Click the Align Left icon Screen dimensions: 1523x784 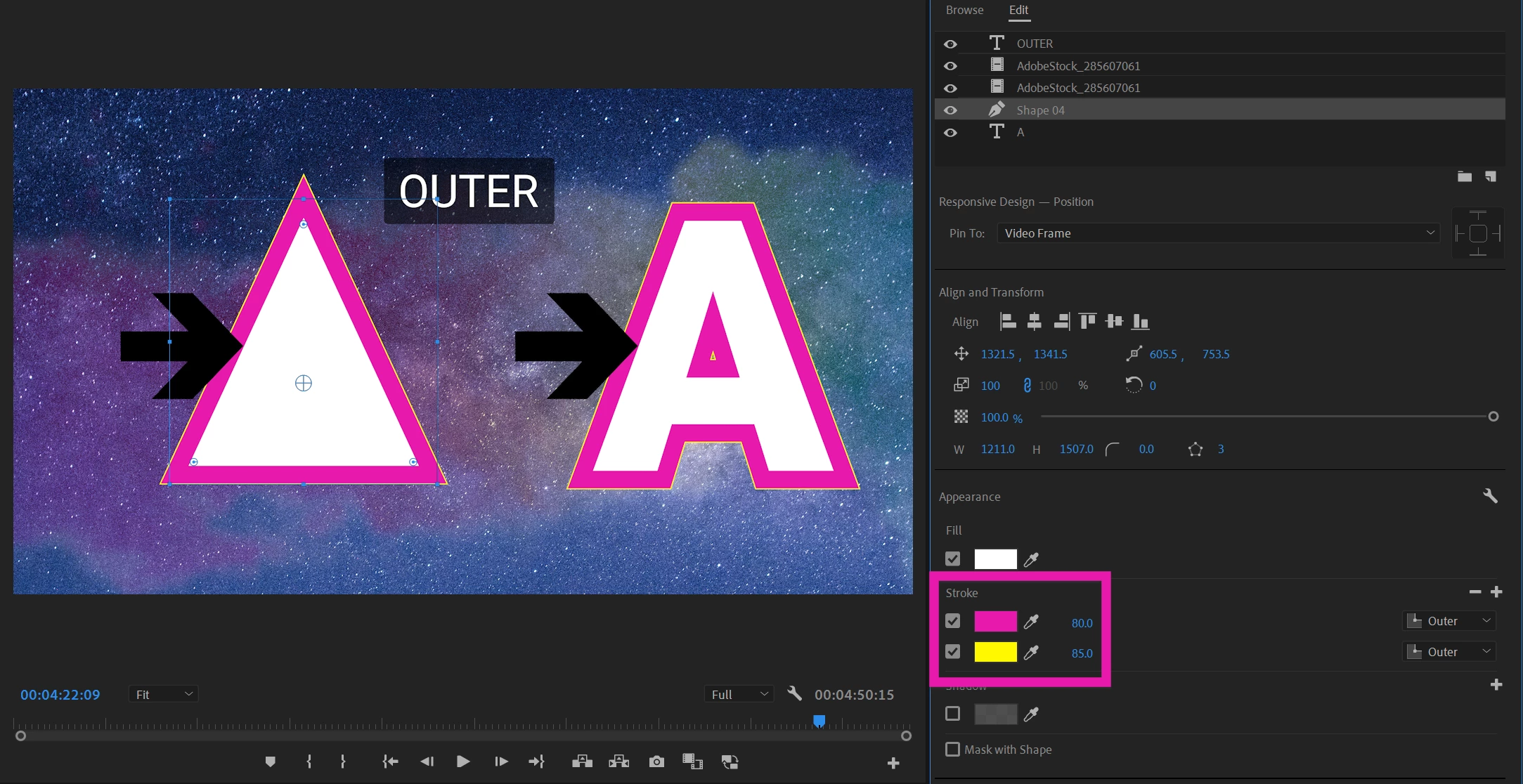click(x=1008, y=322)
